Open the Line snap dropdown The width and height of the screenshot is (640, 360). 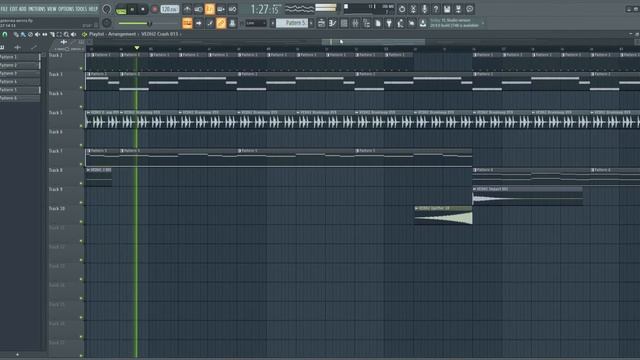pyautogui.click(x=256, y=23)
